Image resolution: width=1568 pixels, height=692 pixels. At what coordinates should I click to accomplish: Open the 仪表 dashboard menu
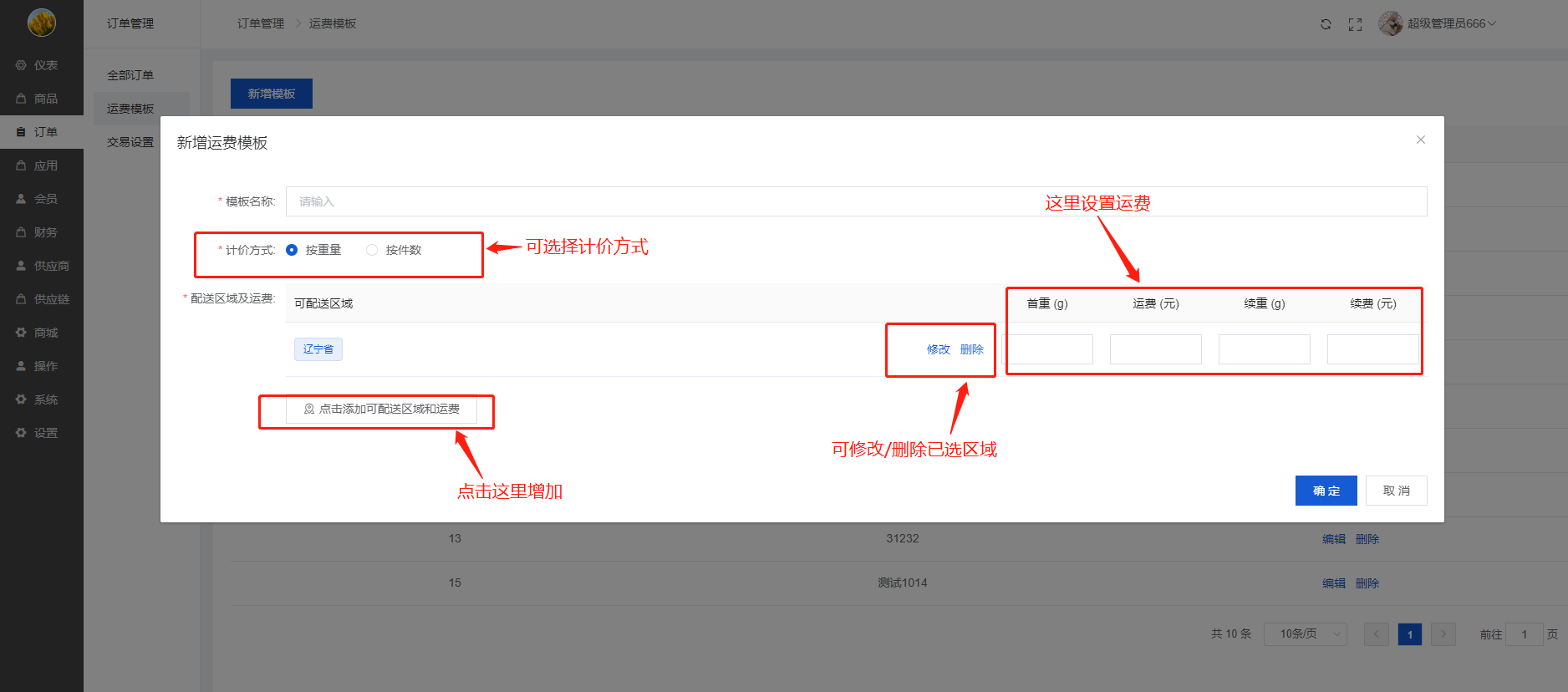(x=42, y=65)
